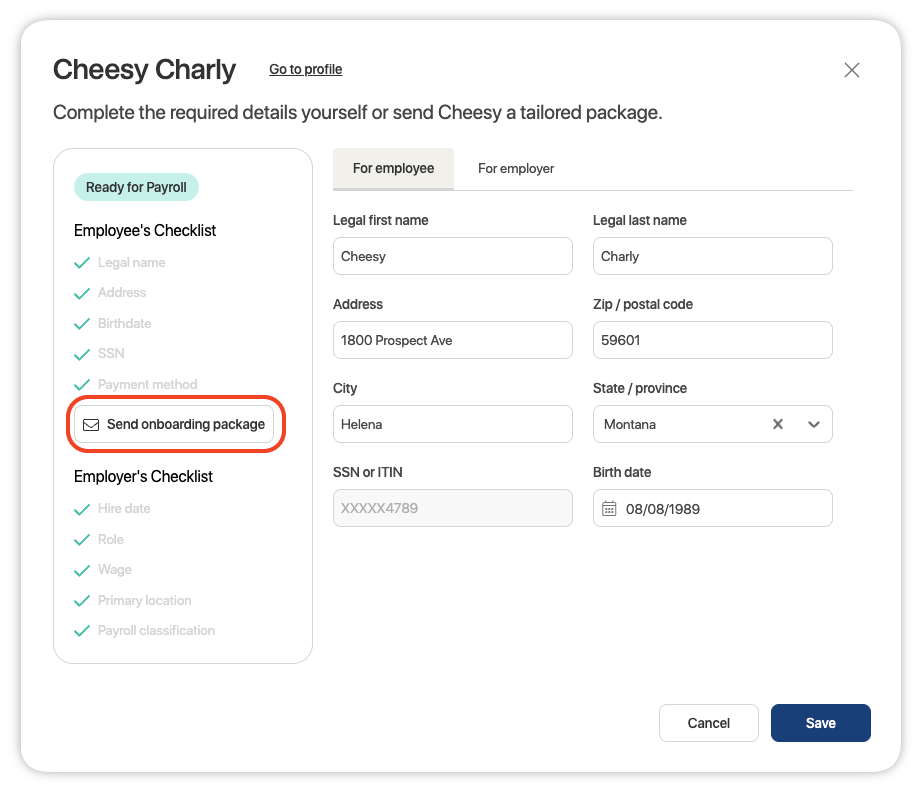Image resolution: width=921 pixels, height=792 pixels.
Task: Expand the State / province dropdown arrow
Action: (x=814, y=424)
